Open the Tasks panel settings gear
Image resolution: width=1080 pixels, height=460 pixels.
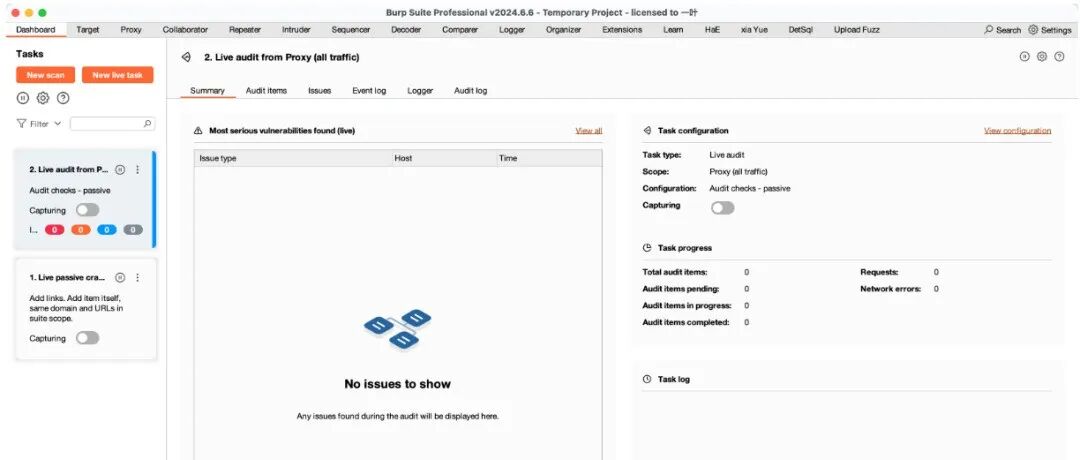(43, 98)
